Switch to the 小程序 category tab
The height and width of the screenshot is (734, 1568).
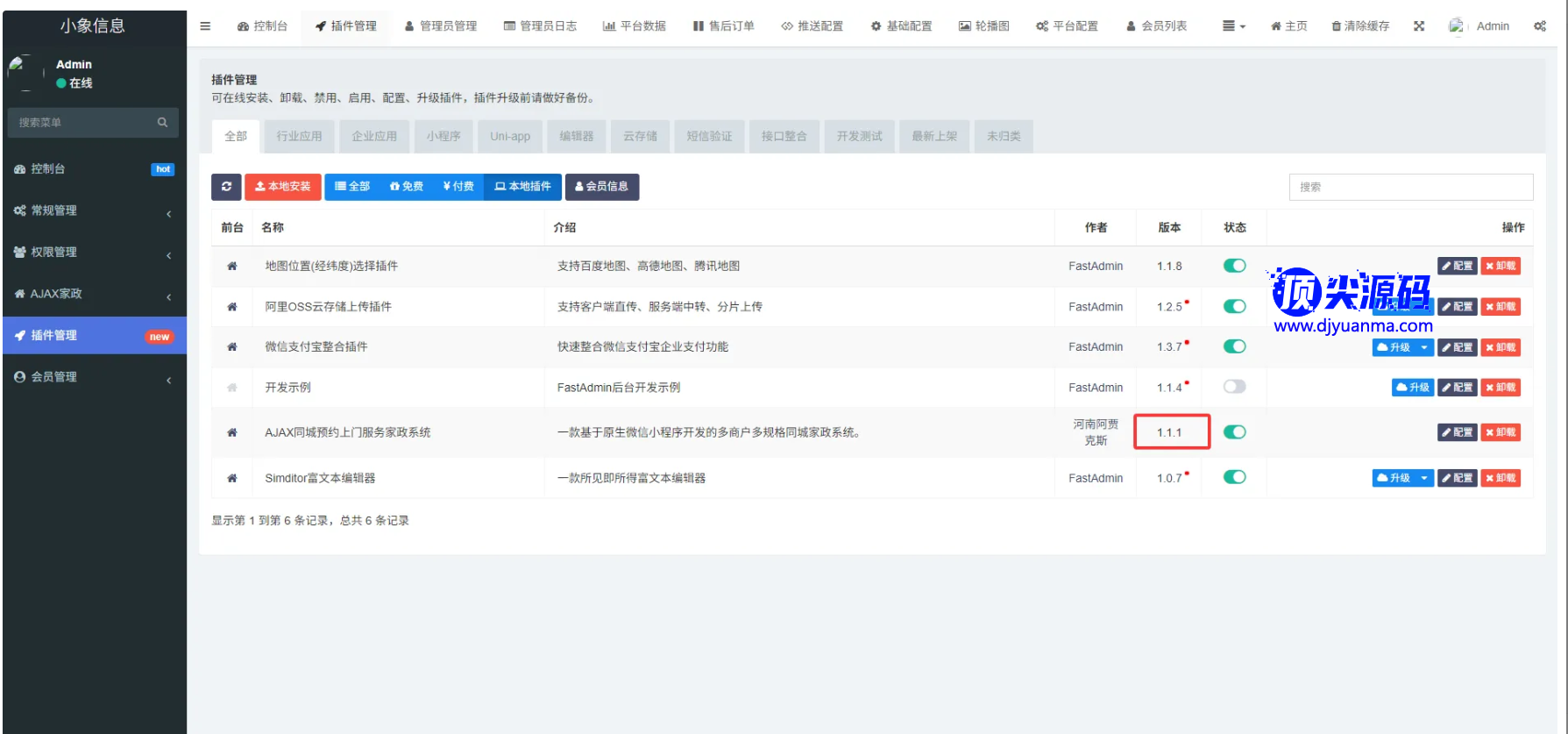(x=443, y=137)
